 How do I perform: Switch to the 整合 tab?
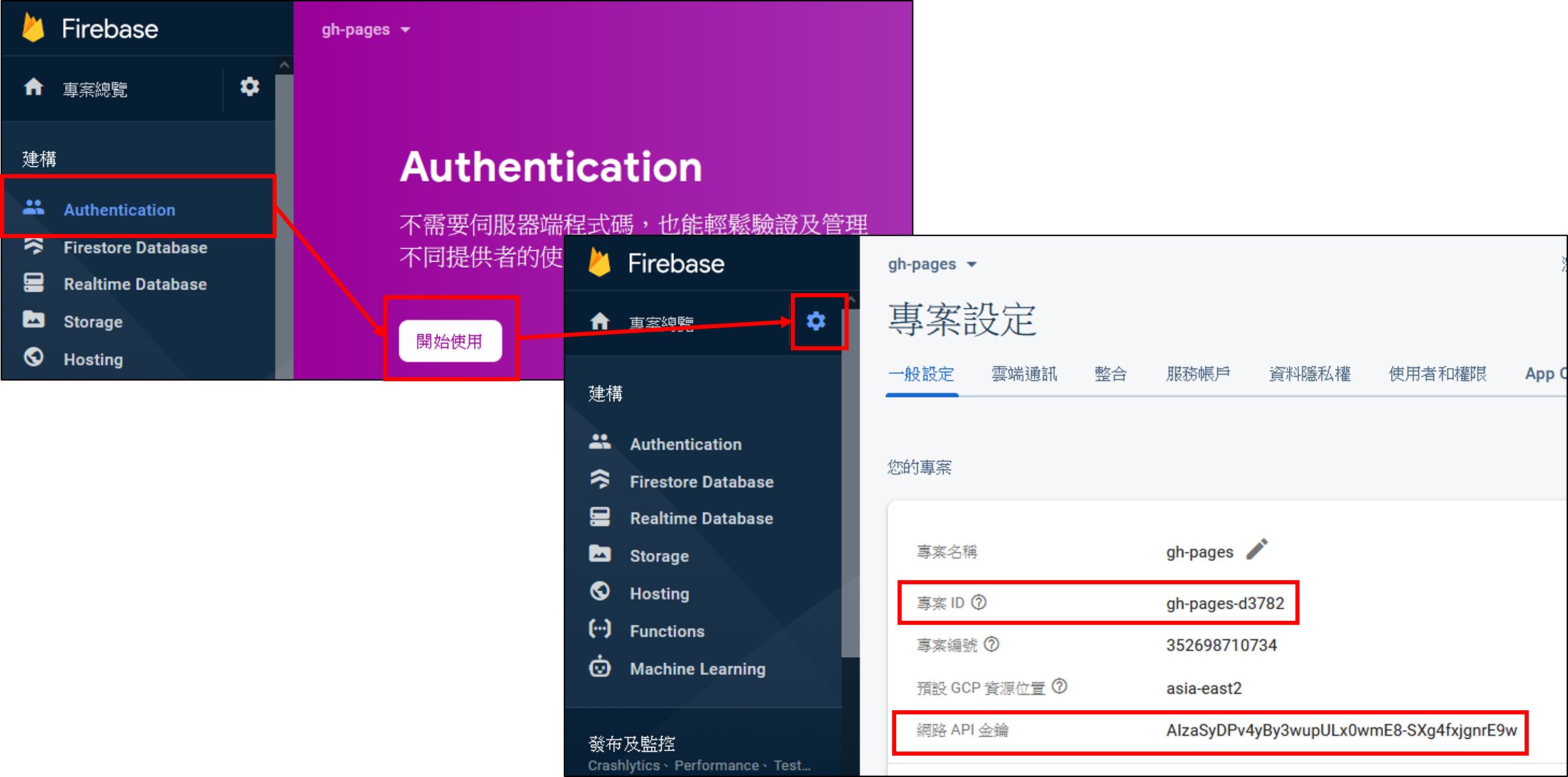1110,374
